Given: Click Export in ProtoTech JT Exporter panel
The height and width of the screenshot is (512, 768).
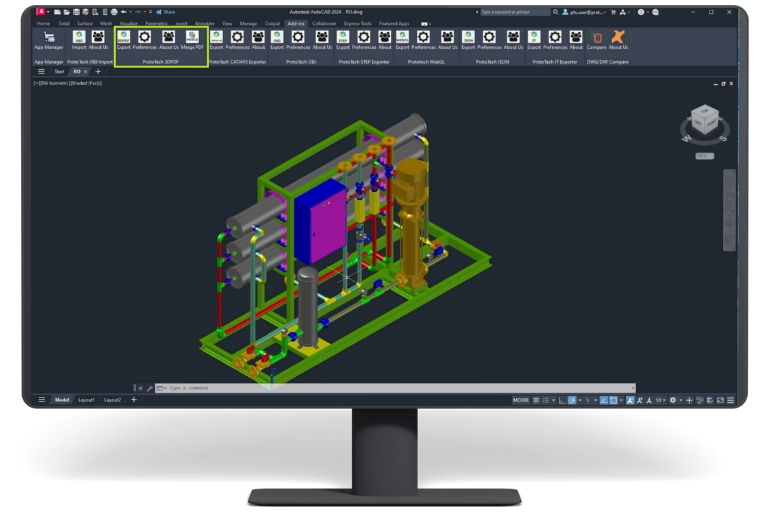Looking at the screenshot, I should pos(534,40).
